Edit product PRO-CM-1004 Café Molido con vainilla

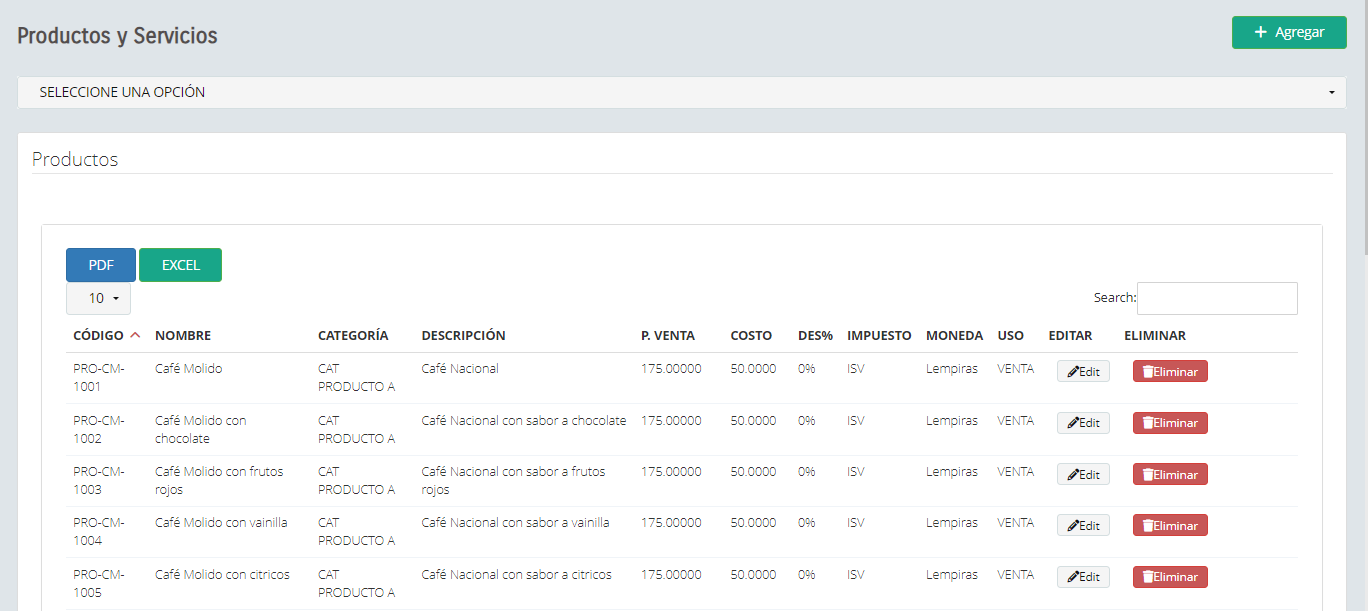1083,525
